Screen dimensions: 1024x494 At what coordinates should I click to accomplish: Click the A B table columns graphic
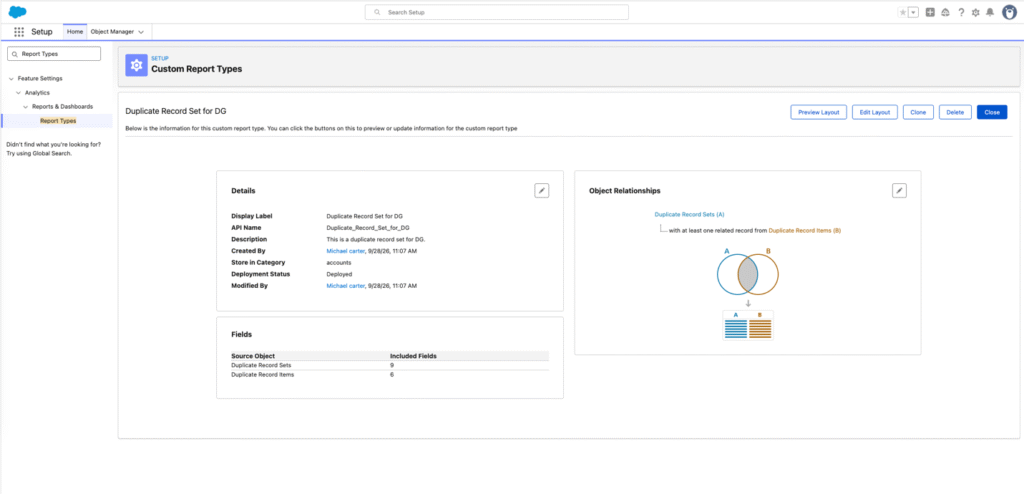[x=748, y=325]
